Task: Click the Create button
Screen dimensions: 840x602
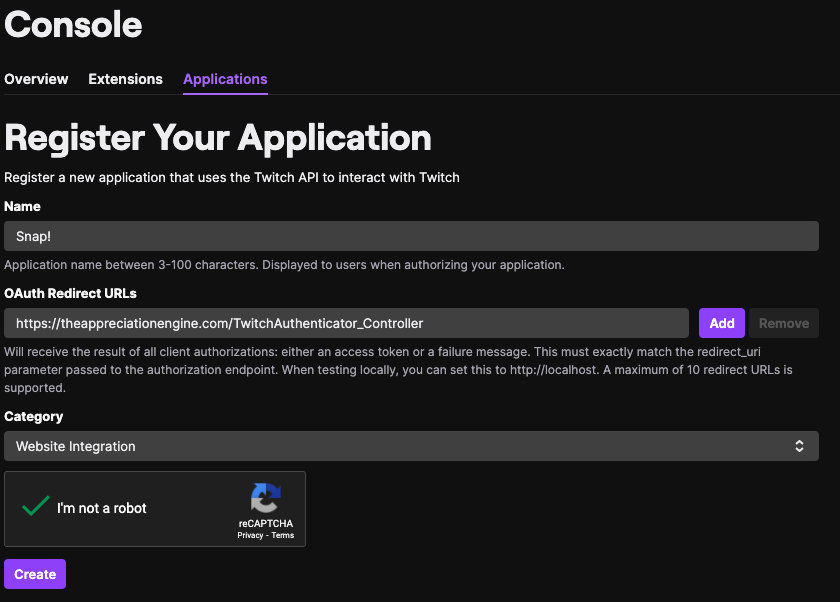Action: [35, 574]
